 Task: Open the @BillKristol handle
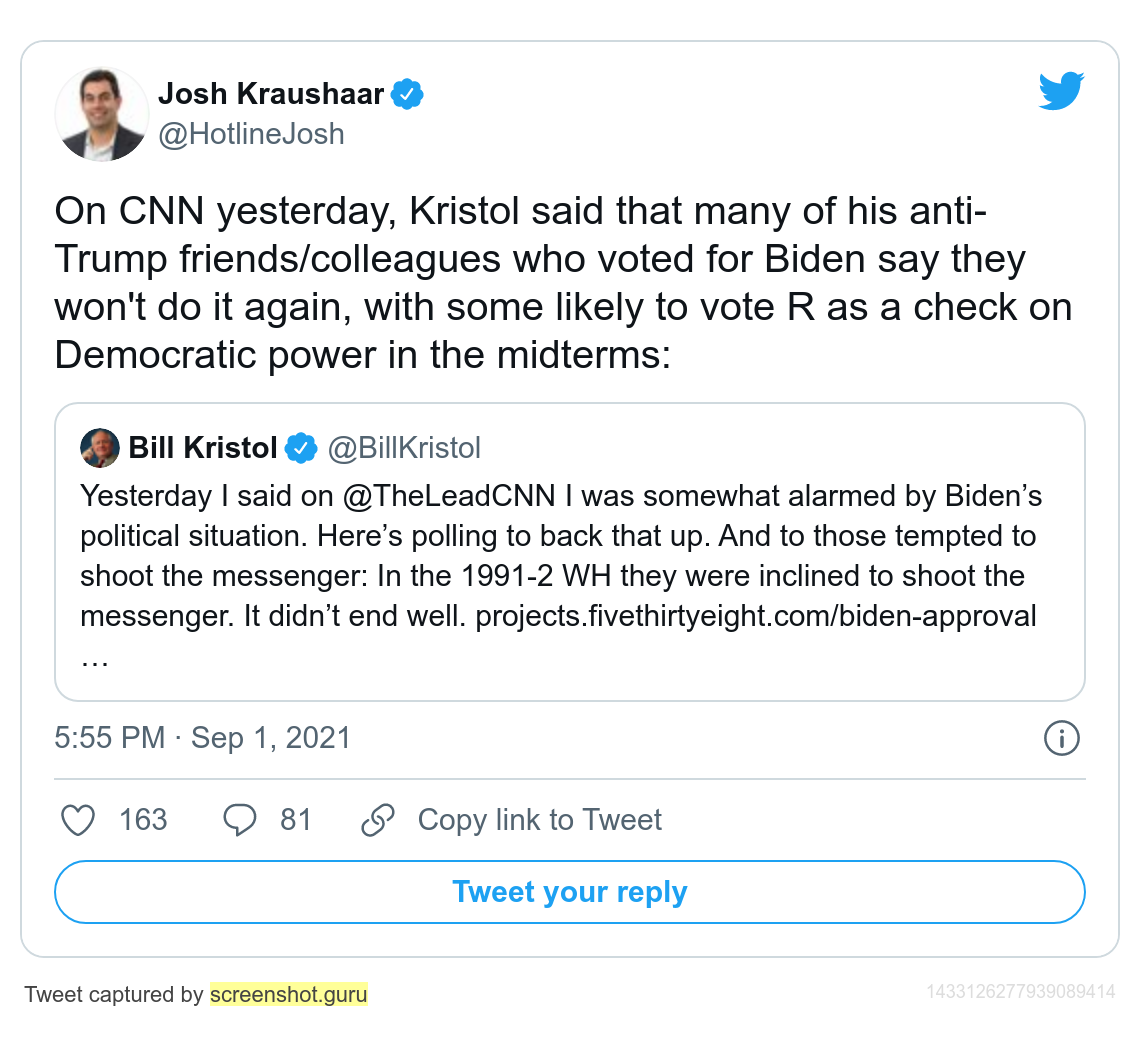(x=404, y=448)
